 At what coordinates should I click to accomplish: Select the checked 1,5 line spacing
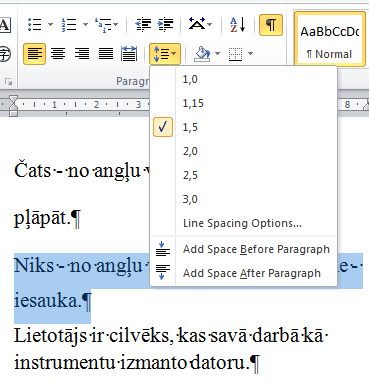pos(244,127)
